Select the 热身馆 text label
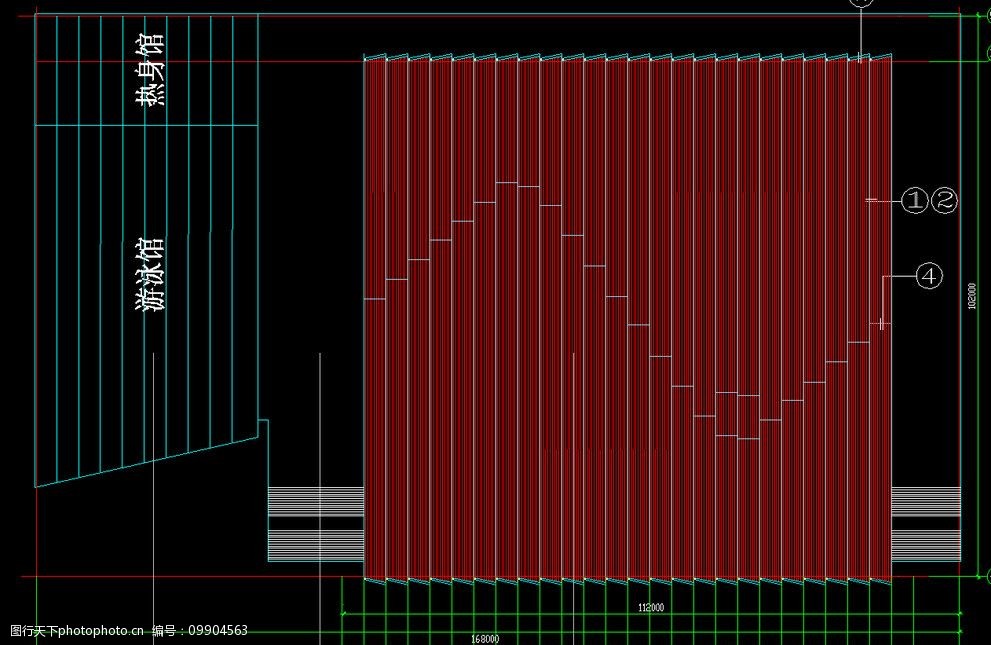Screen dimensions: 991x645 [x=151, y=69]
